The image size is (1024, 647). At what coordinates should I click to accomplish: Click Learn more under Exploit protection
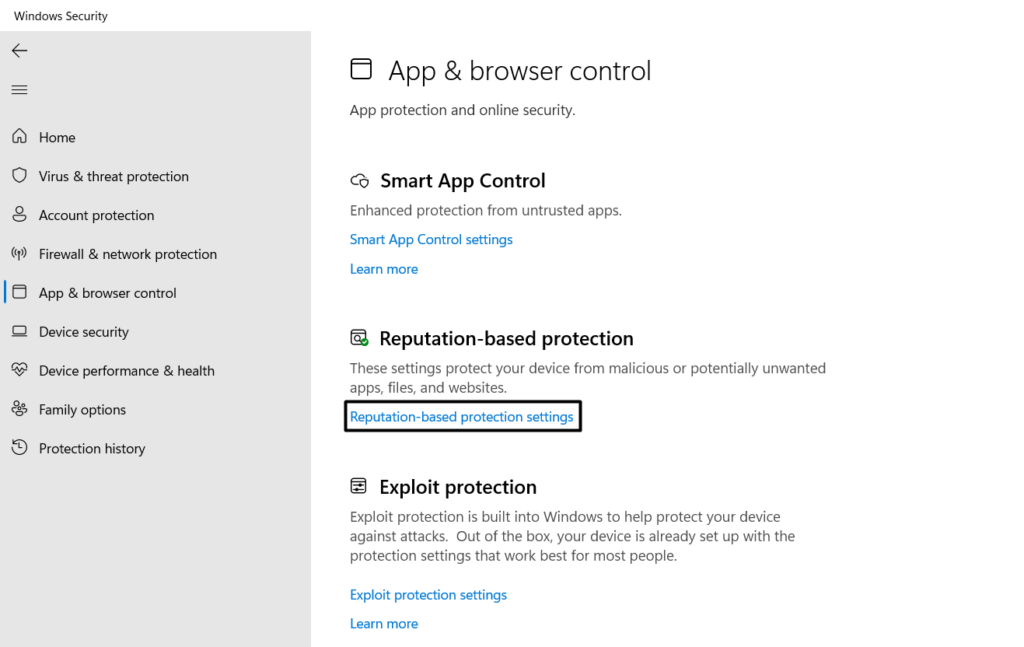pos(384,624)
